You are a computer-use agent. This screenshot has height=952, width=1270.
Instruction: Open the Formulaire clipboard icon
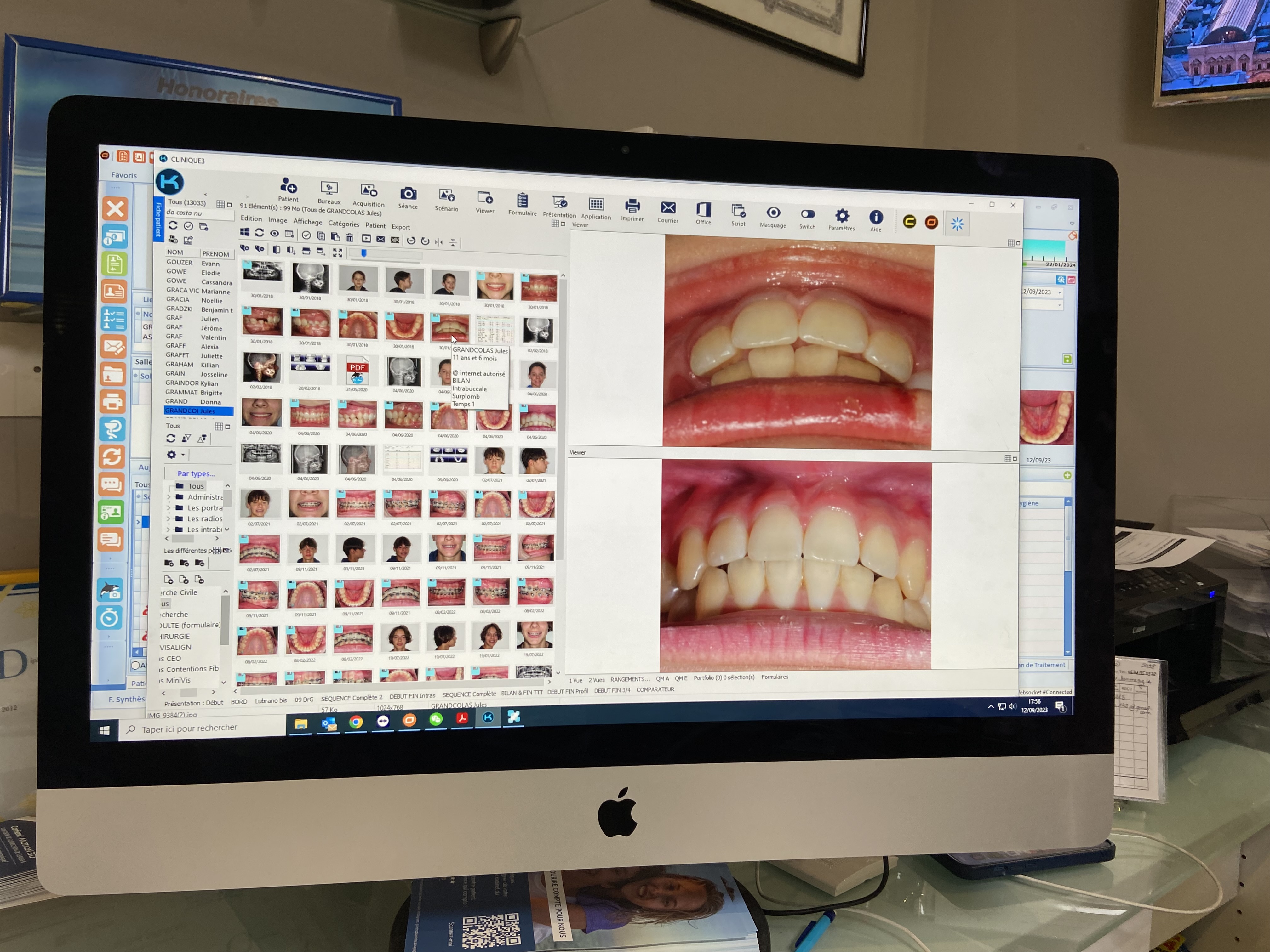(x=523, y=201)
